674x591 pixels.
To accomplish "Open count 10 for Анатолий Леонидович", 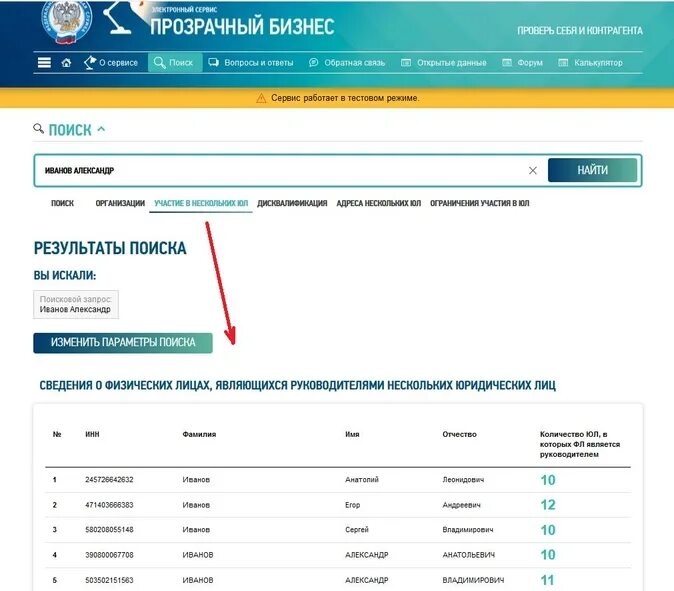I will [x=548, y=480].
